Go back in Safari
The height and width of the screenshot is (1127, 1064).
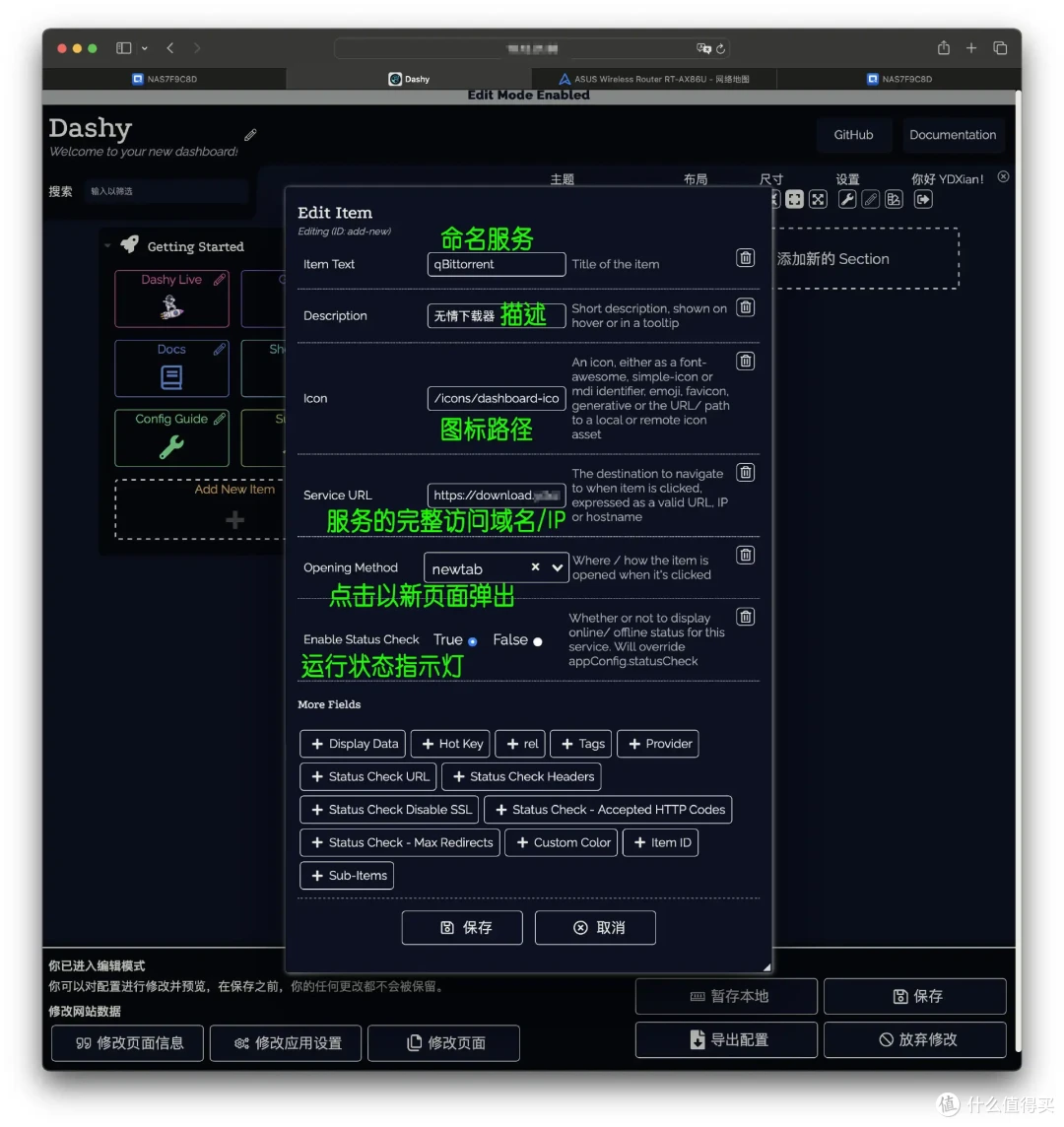tap(170, 48)
